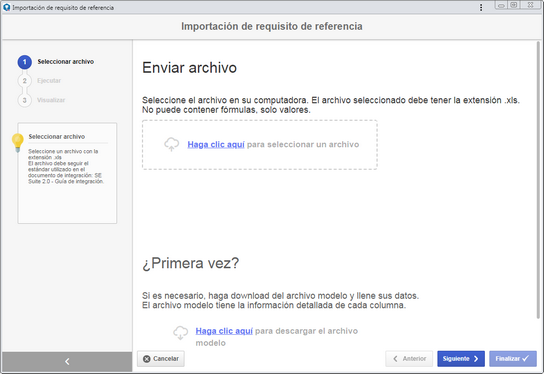Click the Cancelar button

pyautogui.click(x=161, y=359)
